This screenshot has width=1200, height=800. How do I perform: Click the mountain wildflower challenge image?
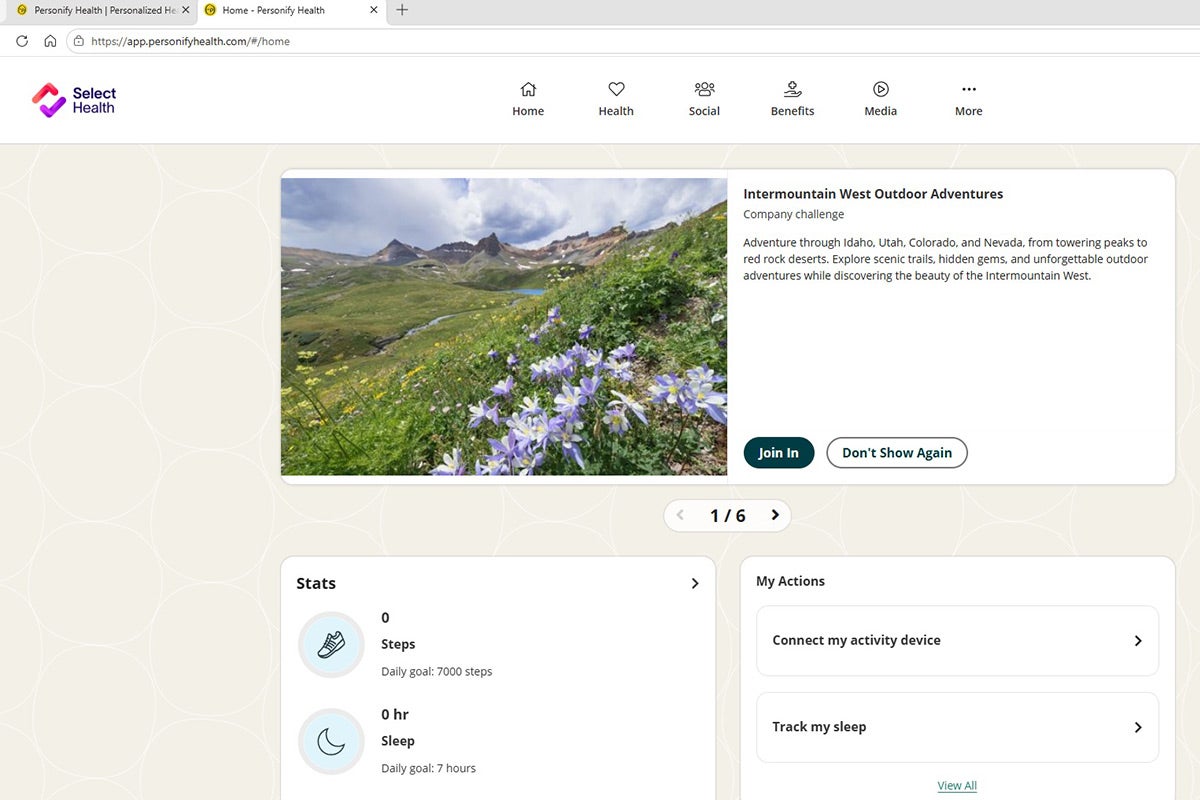504,326
